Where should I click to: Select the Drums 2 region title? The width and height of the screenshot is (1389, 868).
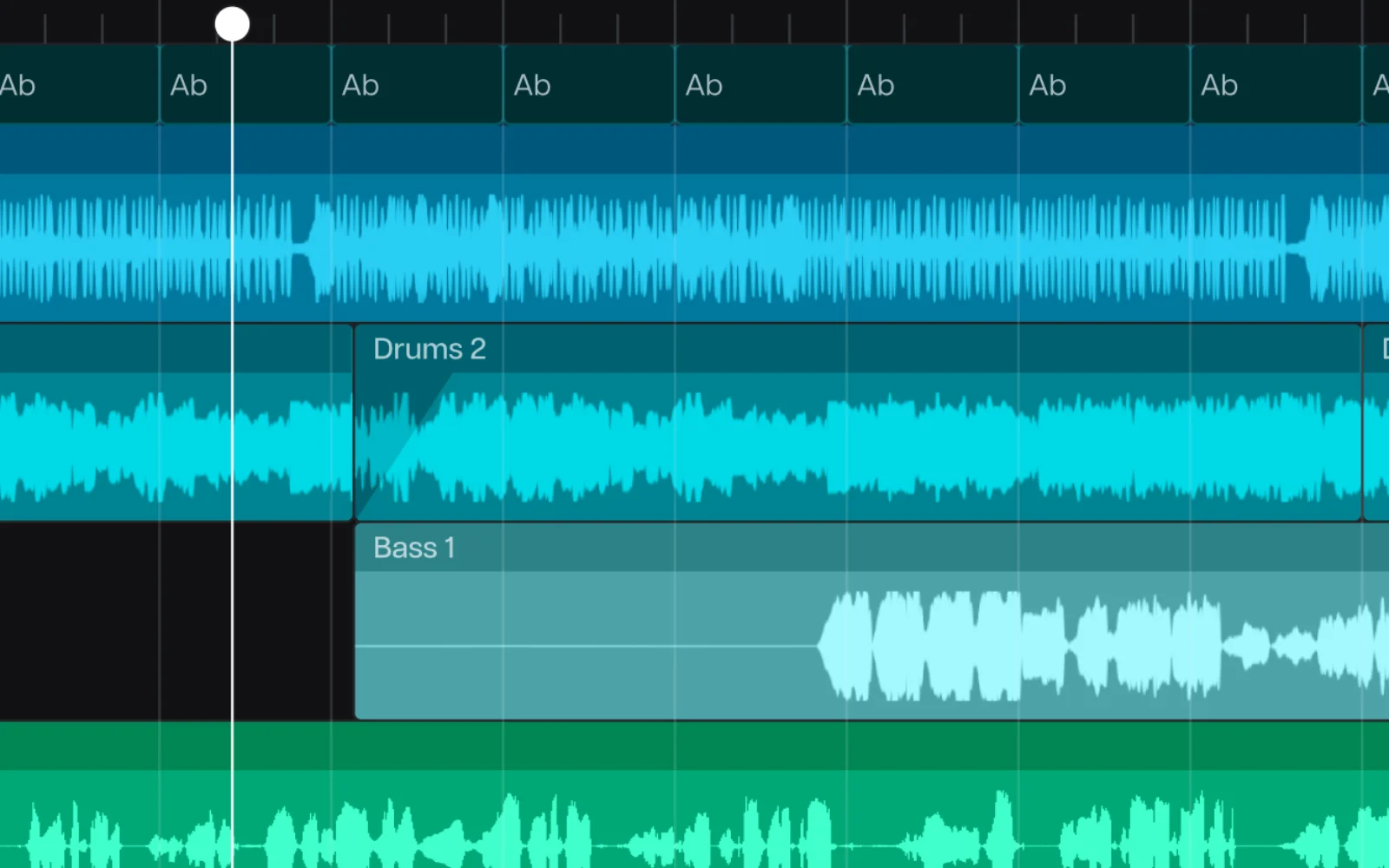click(429, 349)
